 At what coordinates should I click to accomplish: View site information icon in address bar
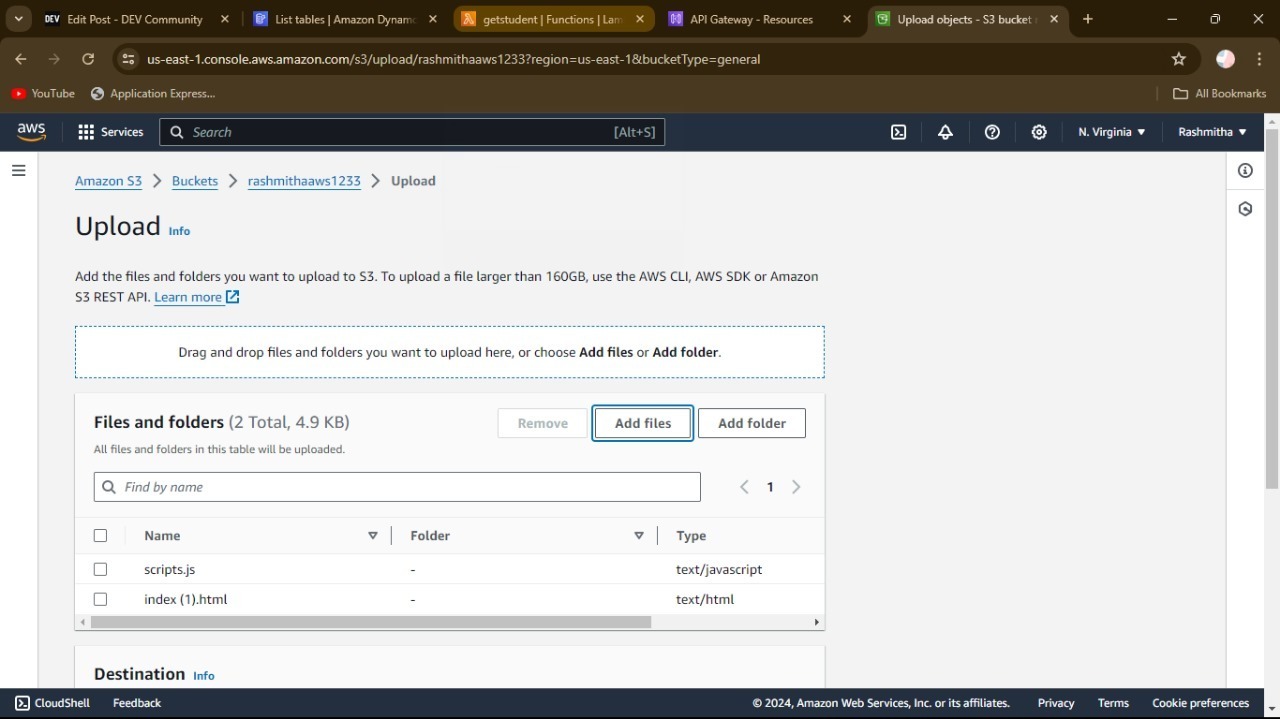[128, 59]
